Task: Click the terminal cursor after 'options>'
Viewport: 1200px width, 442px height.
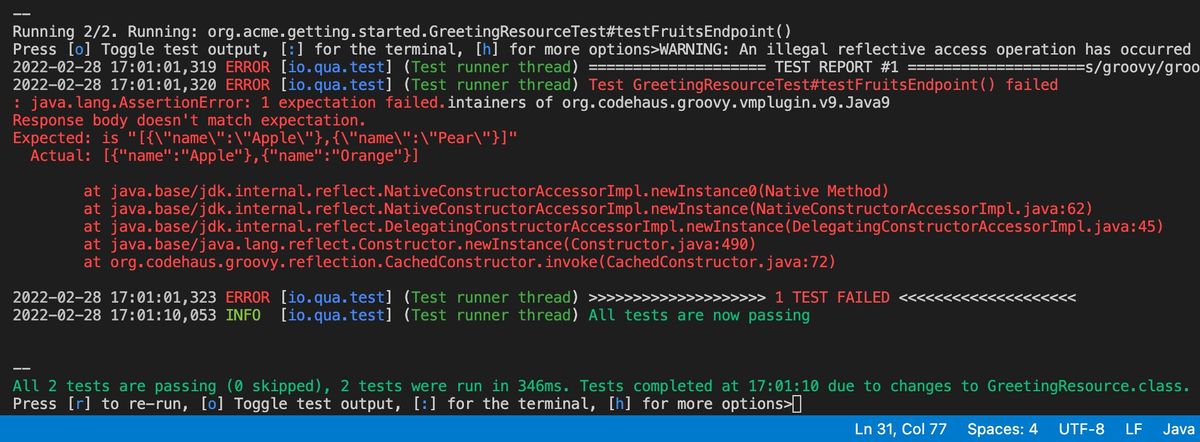Action: (x=796, y=404)
